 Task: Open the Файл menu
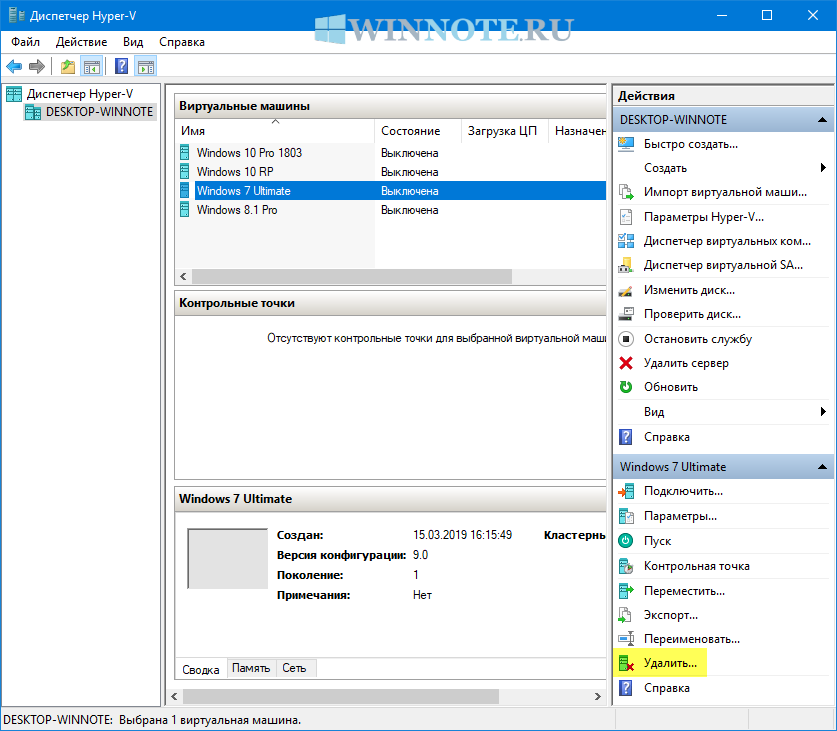[25, 42]
